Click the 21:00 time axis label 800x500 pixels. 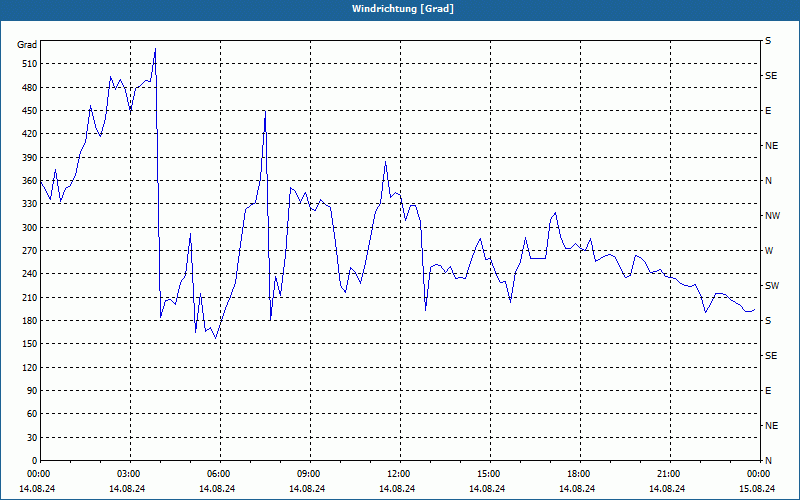(x=669, y=474)
